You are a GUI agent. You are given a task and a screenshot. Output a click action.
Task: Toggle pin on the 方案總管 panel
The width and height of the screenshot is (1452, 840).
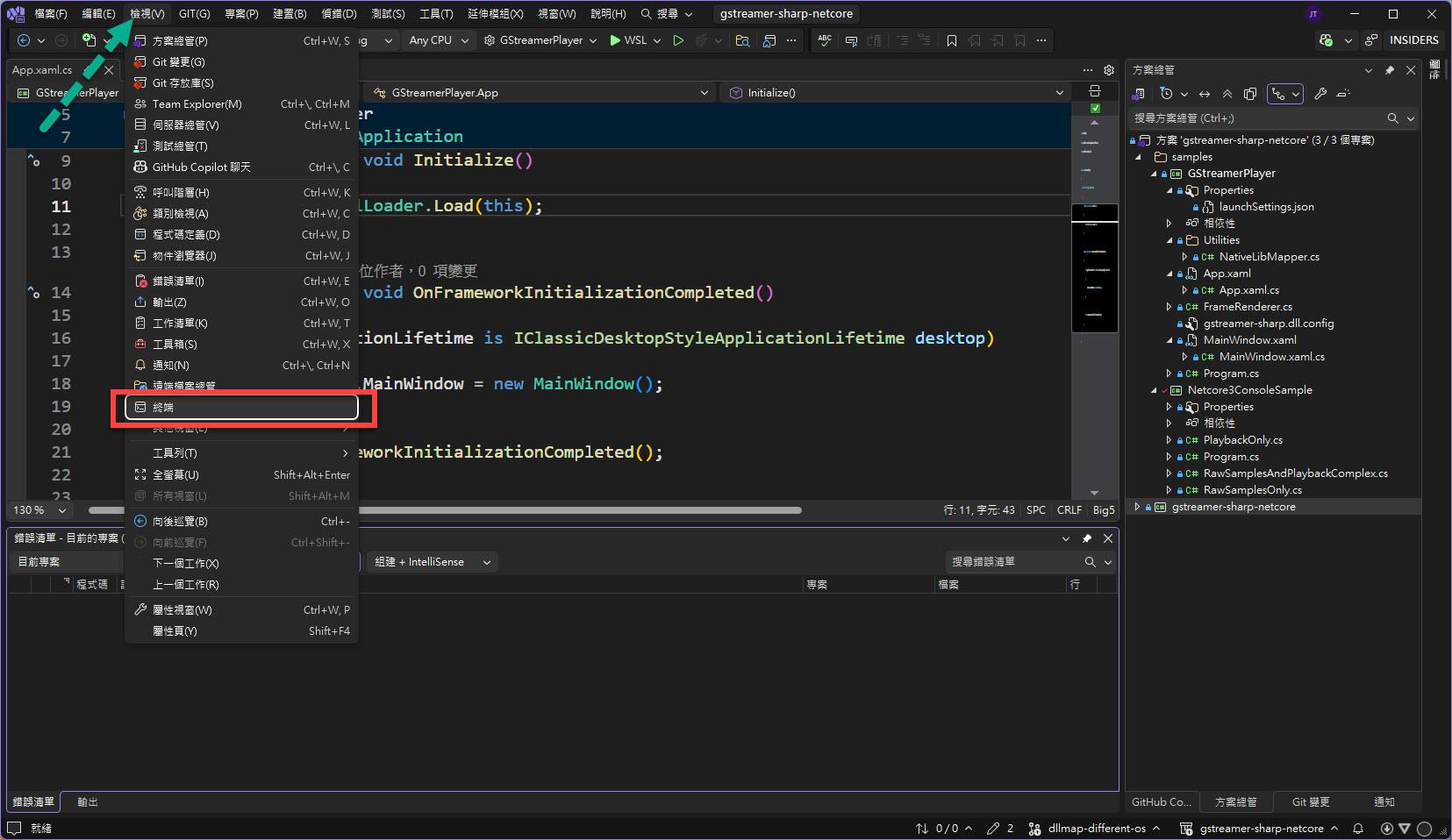click(1389, 70)
